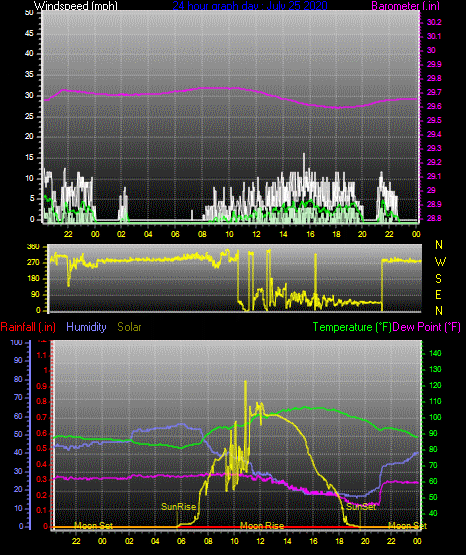Screen dimensions: 466x555
Task: Click the '270' wind direction axis tick
Action: (33, 263)
